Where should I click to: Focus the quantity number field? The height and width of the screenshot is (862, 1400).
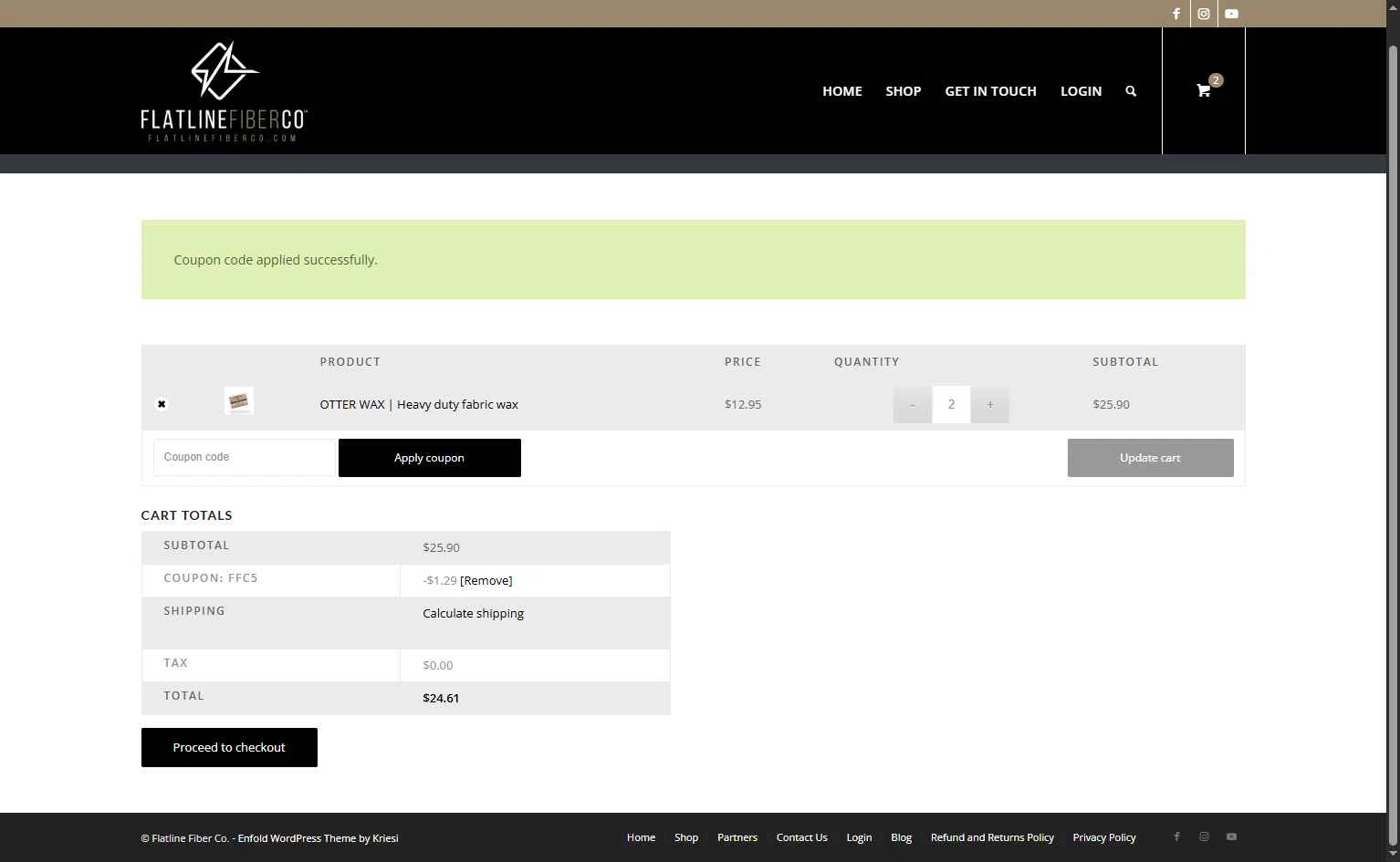[951, 404]
